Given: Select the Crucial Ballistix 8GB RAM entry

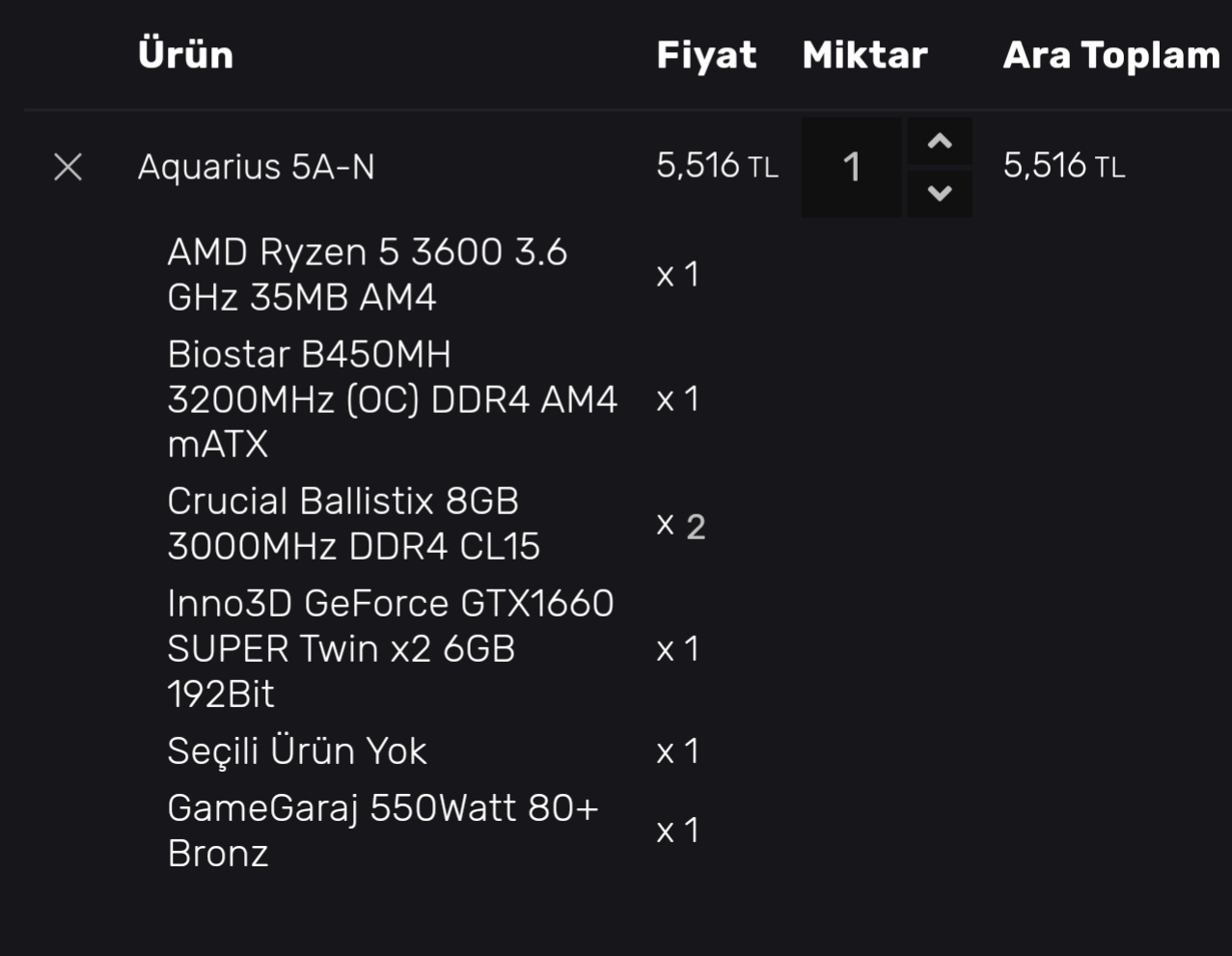Looking at the screenshot, I should coord(353,524).
